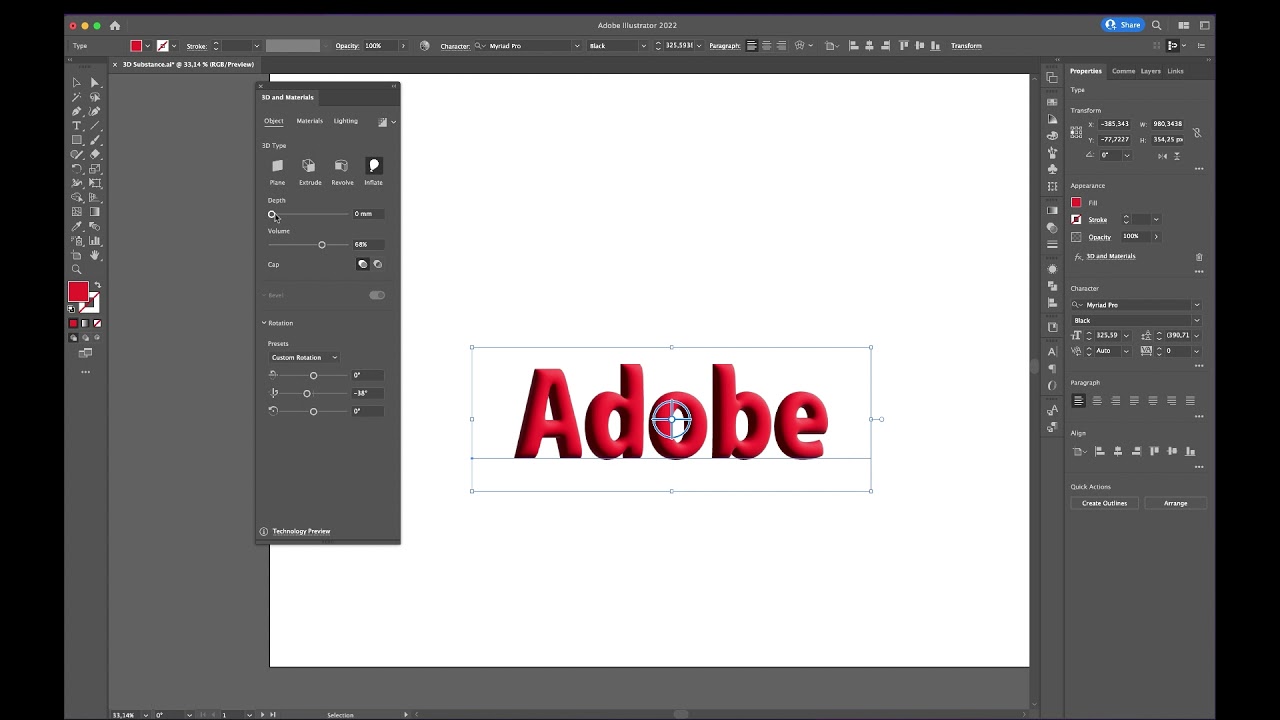Swap fill and stroke colors
The height and width of the screenshot is (720, 1280).
[97, 286]
